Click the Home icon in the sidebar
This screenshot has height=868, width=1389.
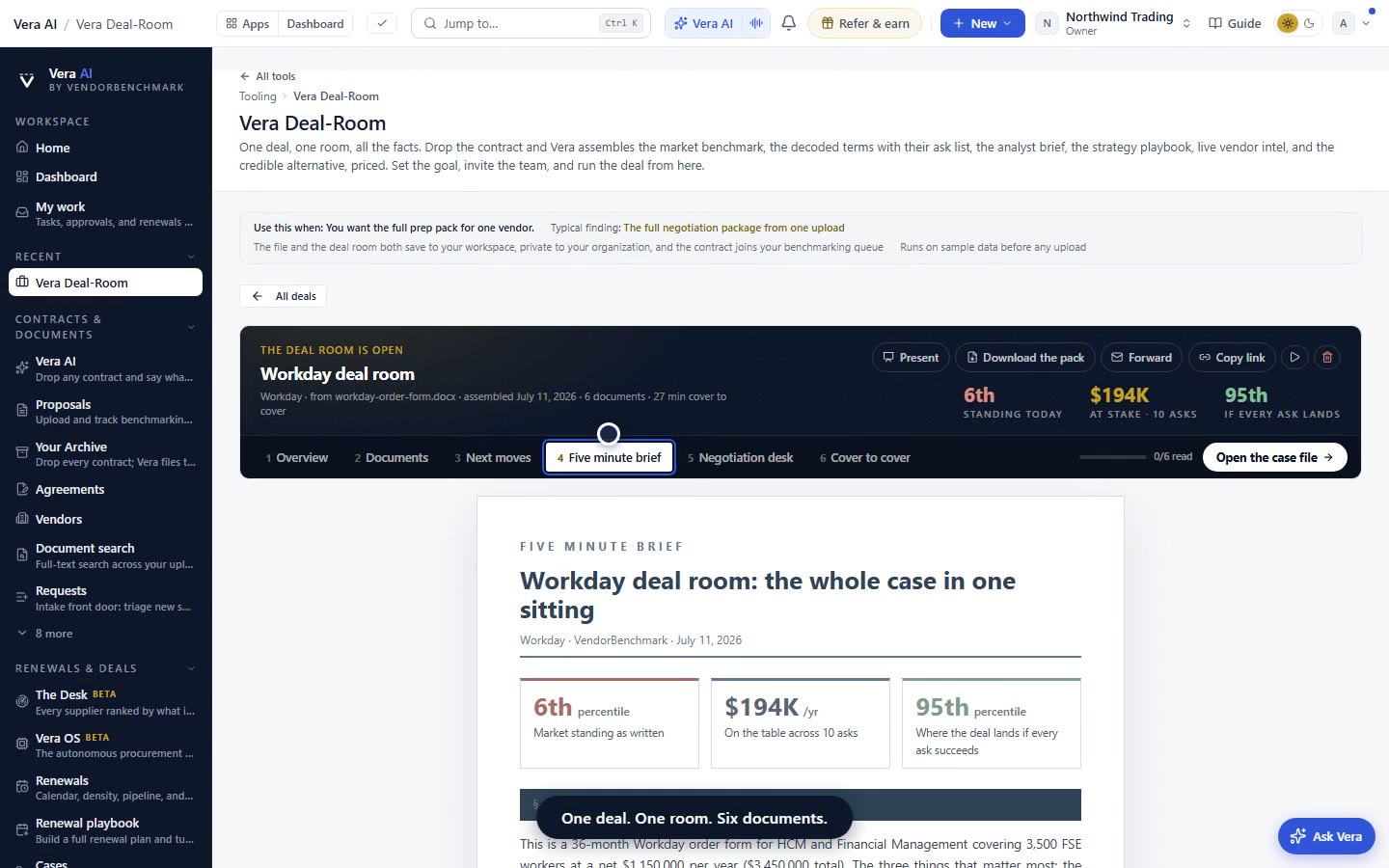pyautogui.click(x=22, y=148)
